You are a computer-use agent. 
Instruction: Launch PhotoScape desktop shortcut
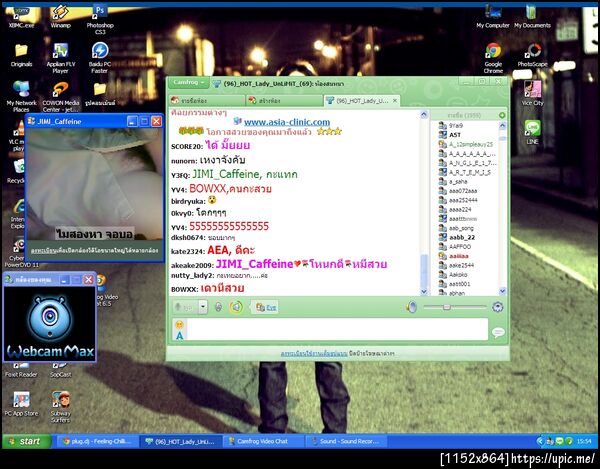(x=532, y=55)
